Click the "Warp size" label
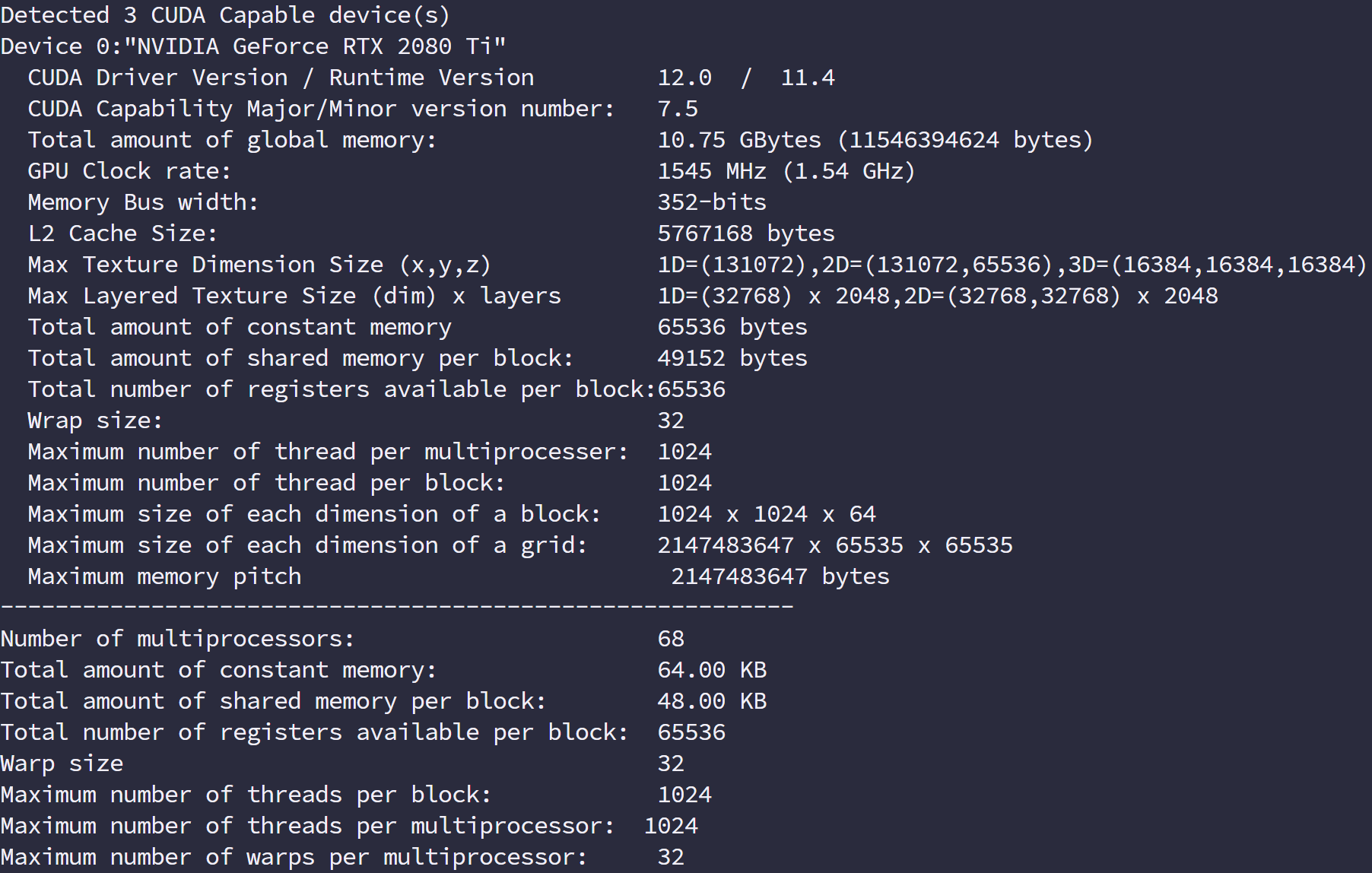 click(62, 763)
